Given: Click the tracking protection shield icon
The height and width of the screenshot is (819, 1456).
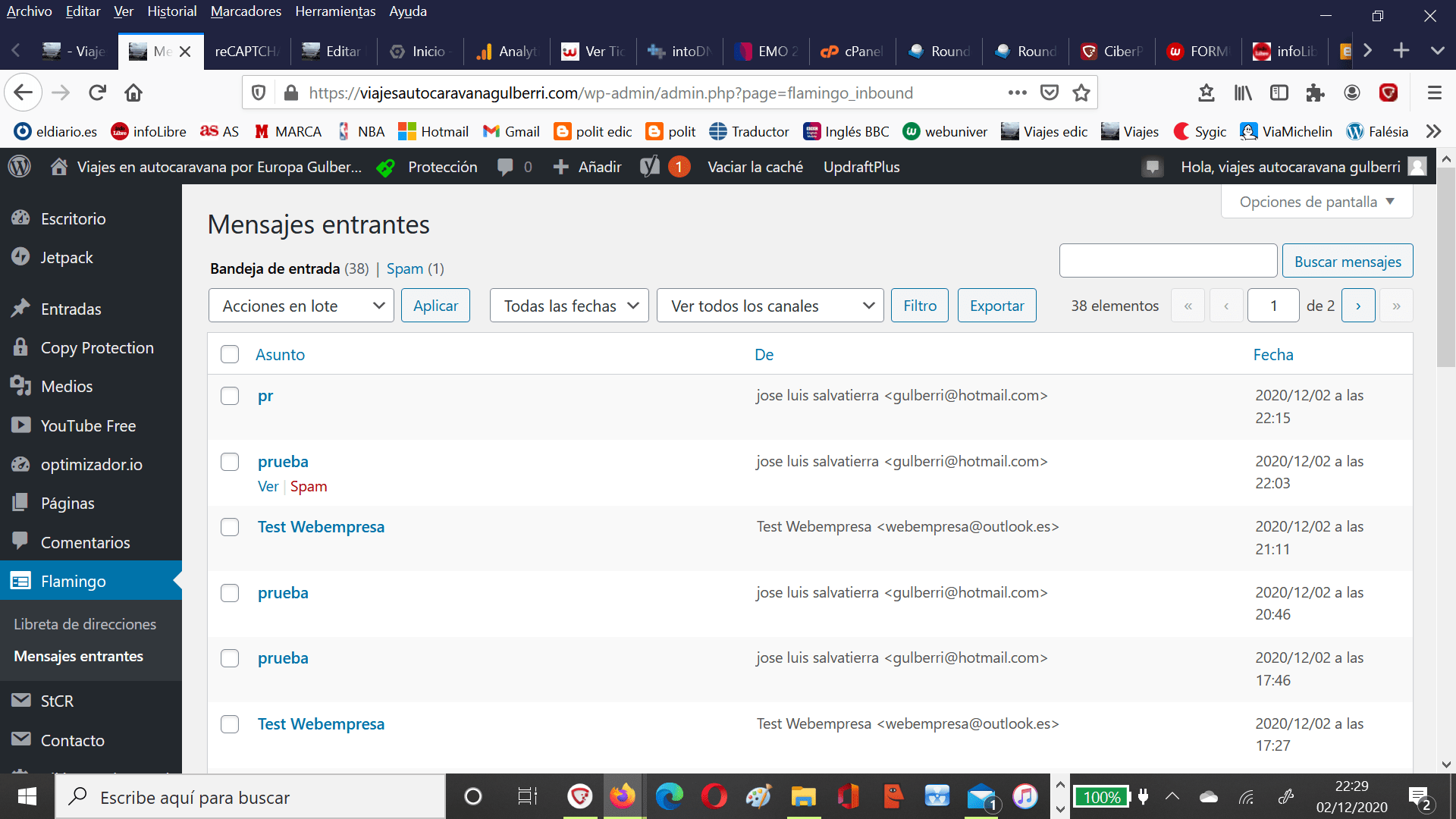Looking at the screenshot, I should (x=259, y=93).
